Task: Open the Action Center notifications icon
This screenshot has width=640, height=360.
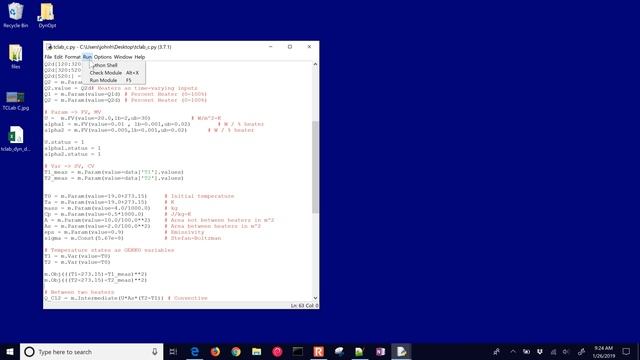Action: [627, 351]
